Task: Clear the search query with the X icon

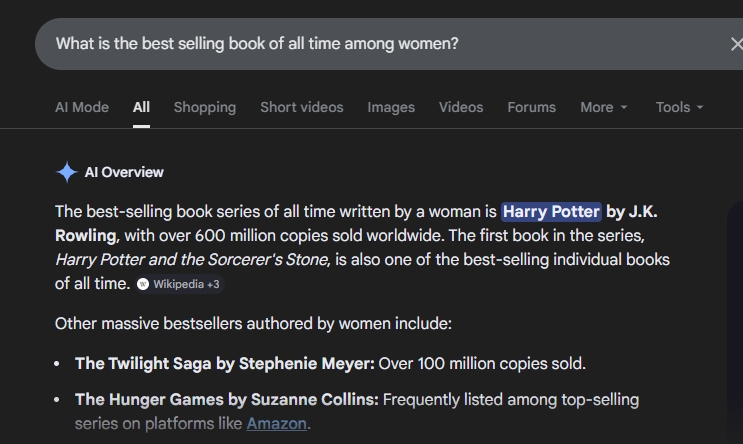Action: tap(737, 44)
